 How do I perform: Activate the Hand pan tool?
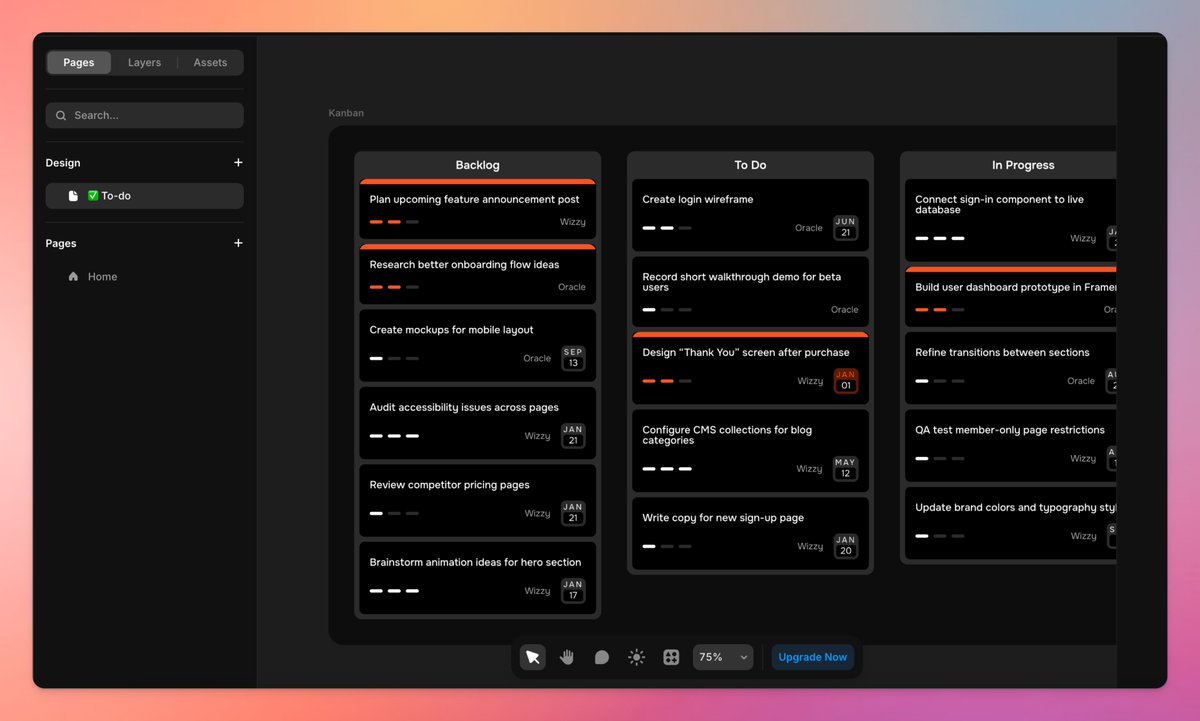(567, 657)
